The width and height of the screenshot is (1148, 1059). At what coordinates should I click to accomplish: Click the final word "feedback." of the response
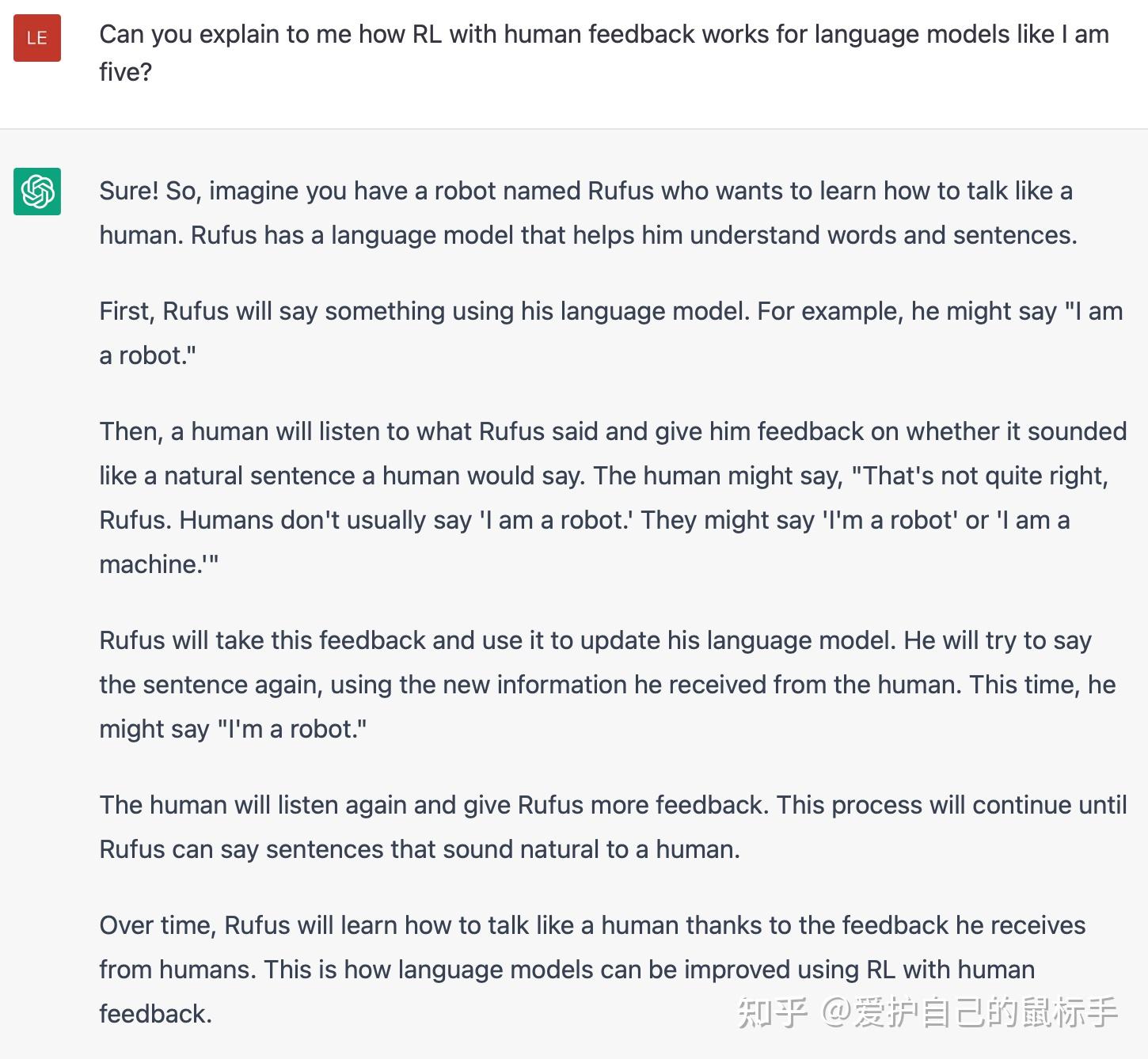point(155,1014)
